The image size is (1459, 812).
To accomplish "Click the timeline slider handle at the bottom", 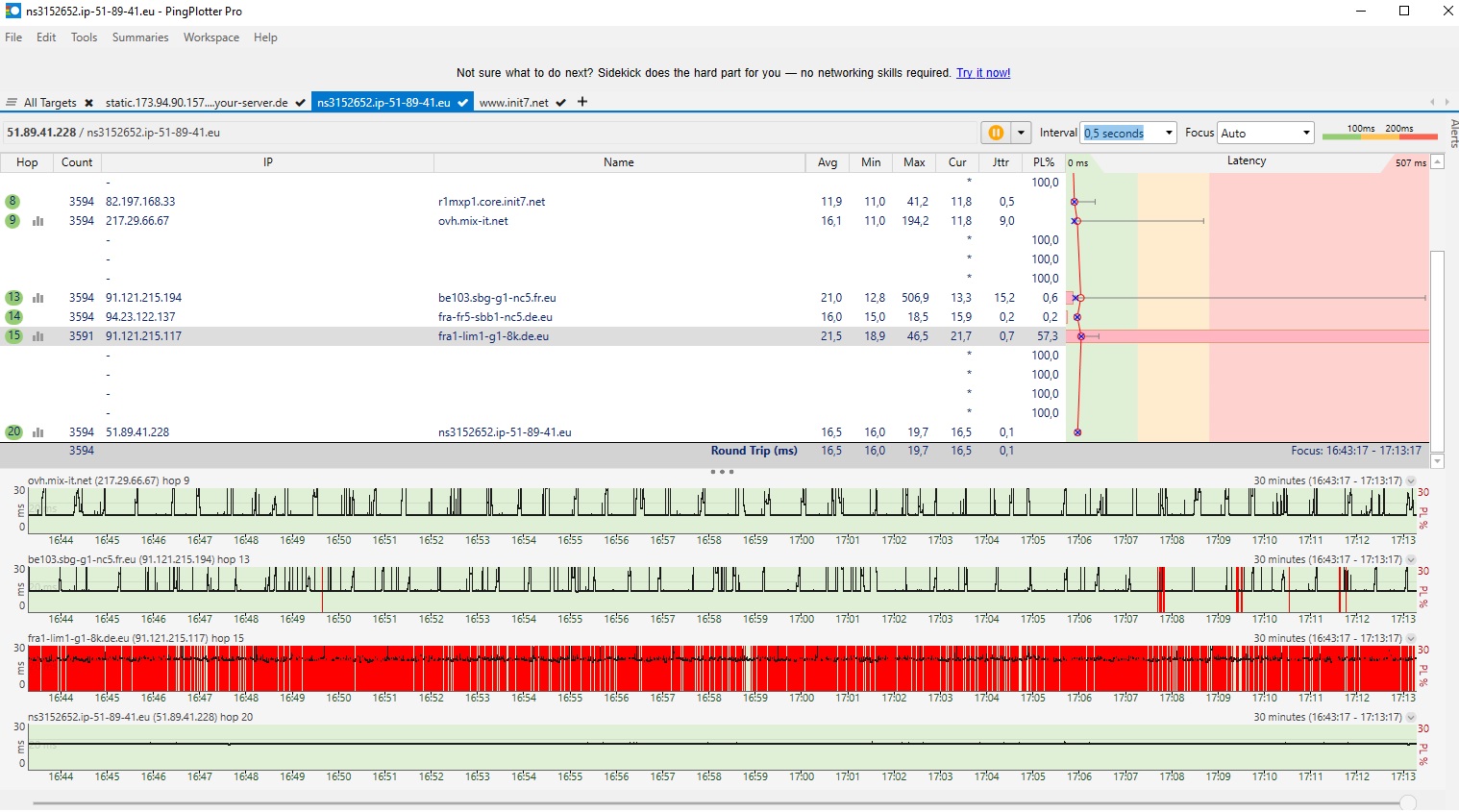I will [1408, 802].
